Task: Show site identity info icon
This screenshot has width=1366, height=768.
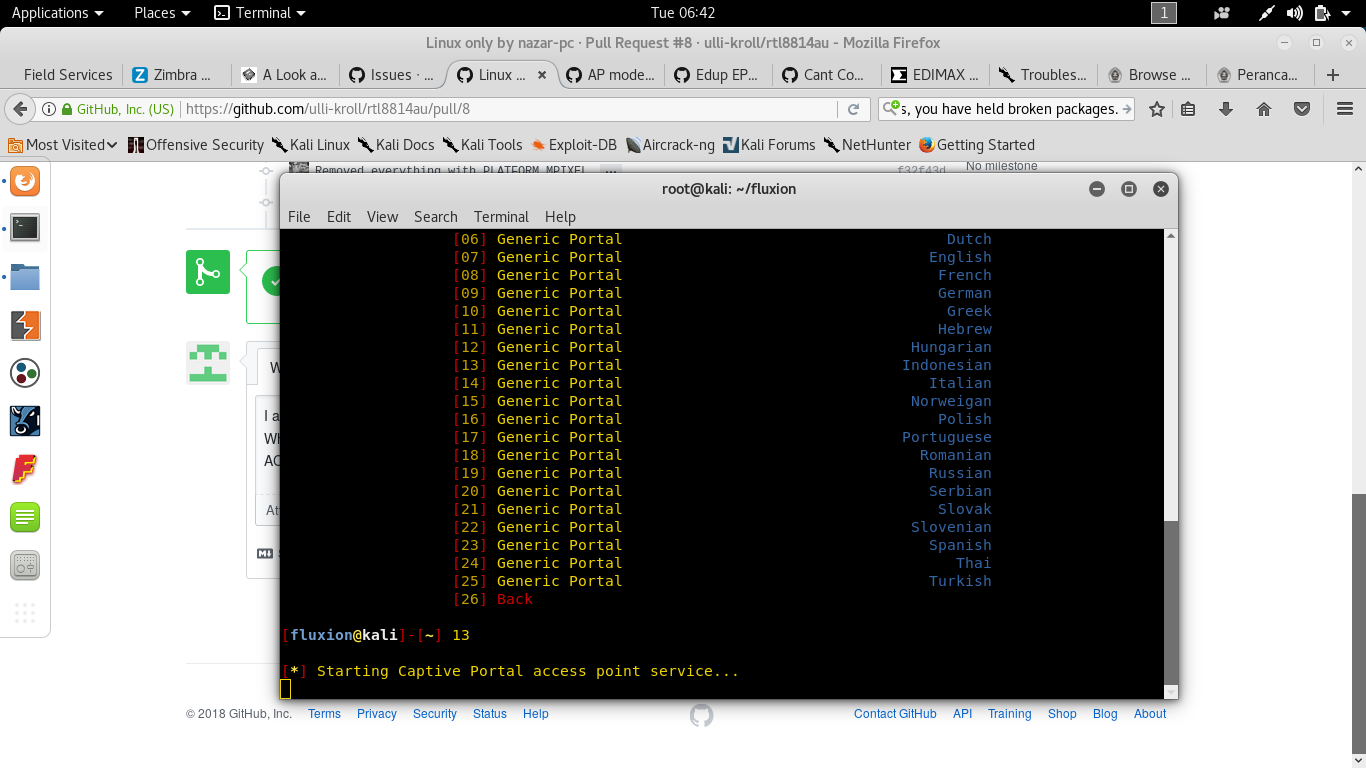Action: (49, 109)
